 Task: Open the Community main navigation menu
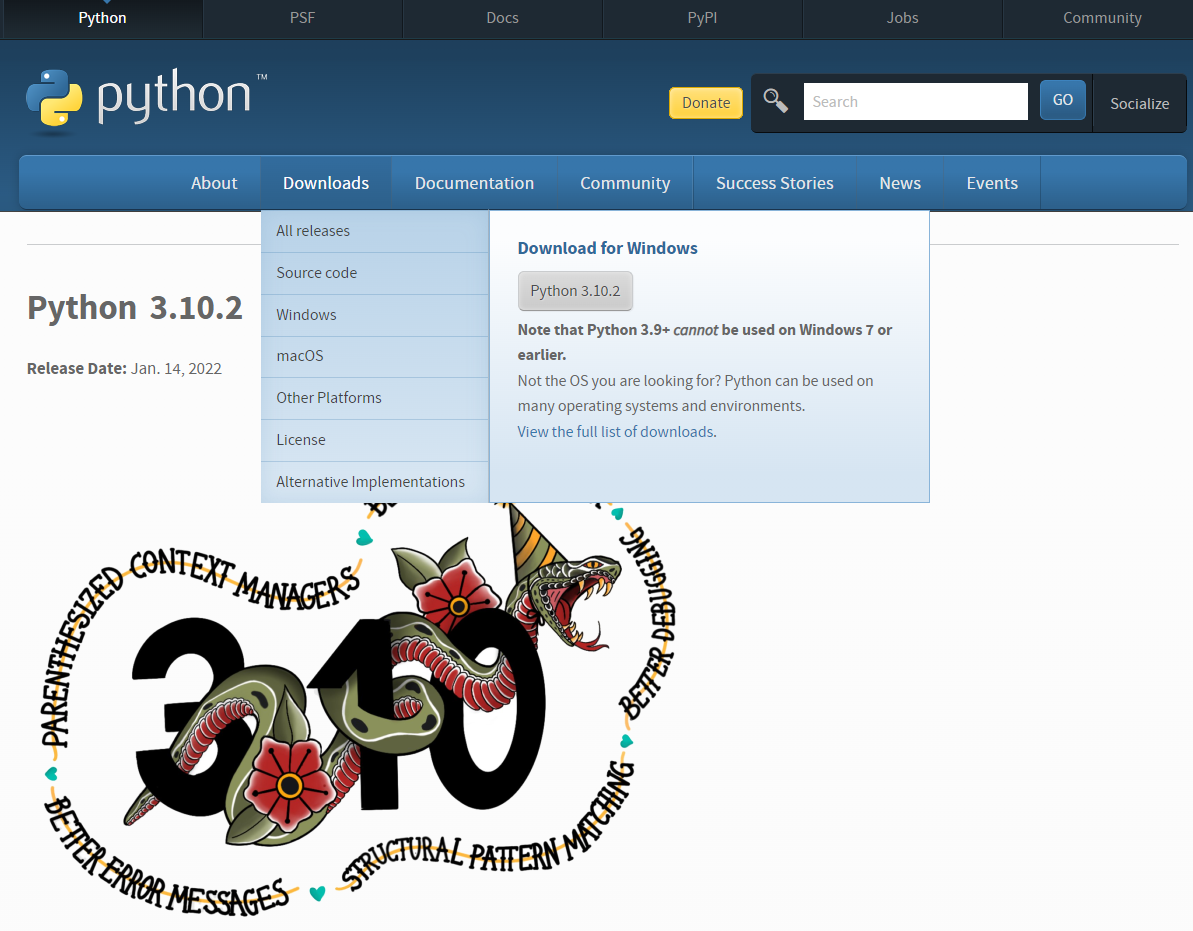[625, 183]
